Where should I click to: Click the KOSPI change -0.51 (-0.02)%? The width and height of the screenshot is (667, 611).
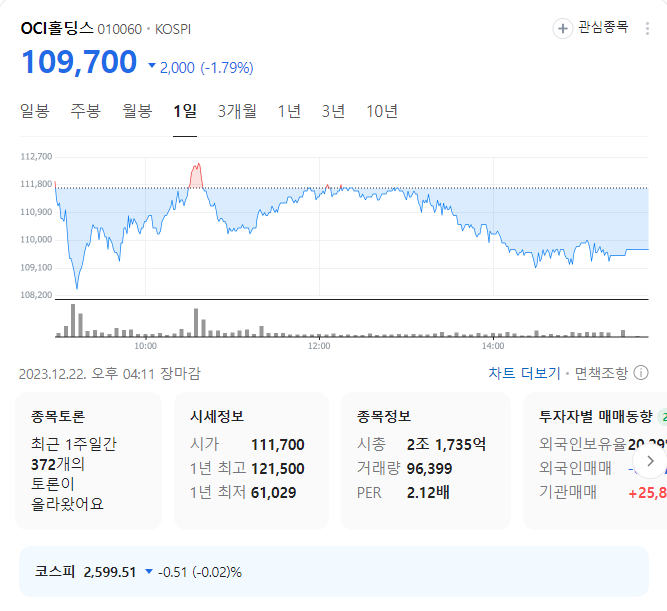[x=200, y=572]
